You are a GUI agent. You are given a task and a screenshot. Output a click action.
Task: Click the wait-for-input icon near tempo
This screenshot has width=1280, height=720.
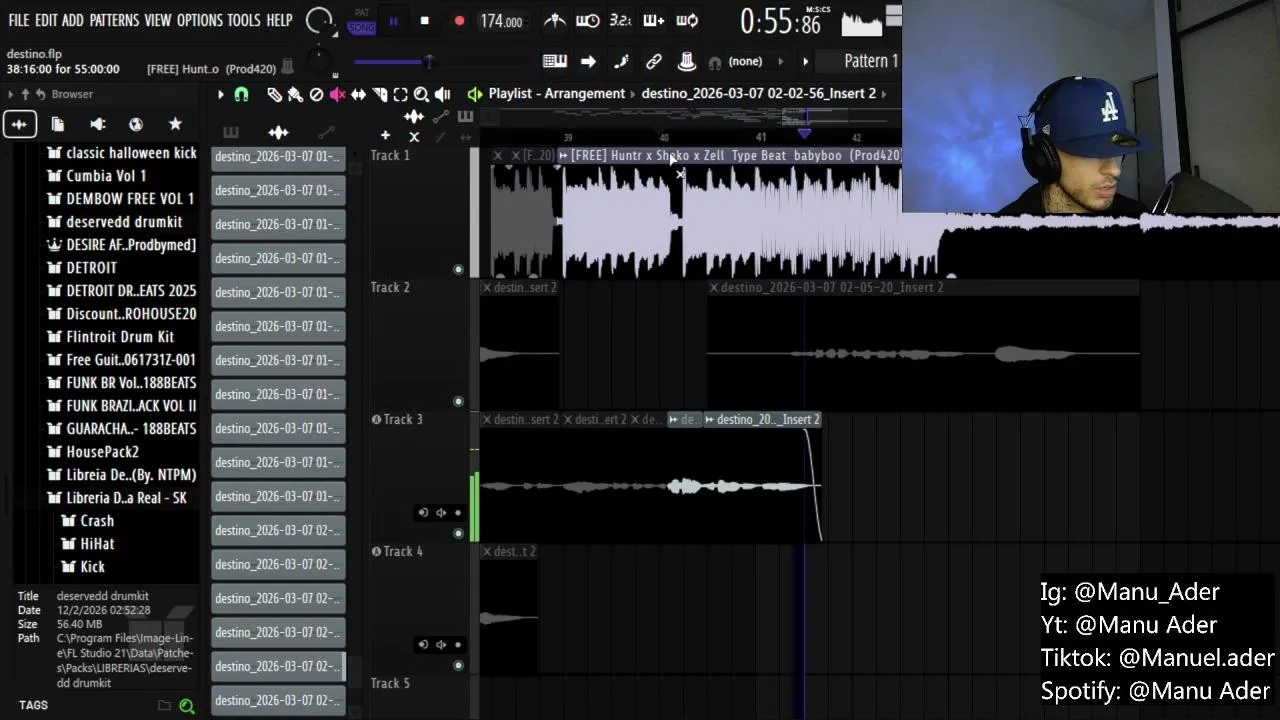tap(588, 20)
